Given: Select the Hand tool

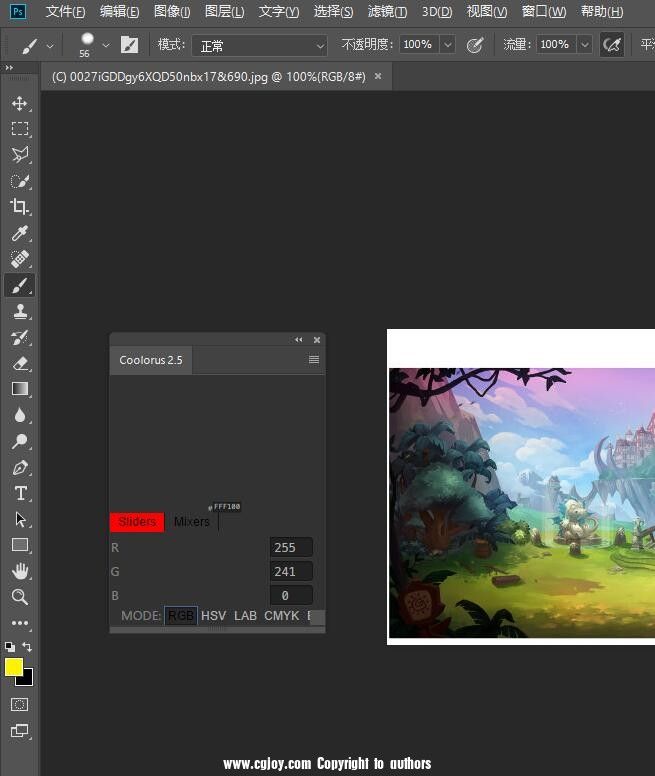Looking at the screenshot, I should coord(19,571).
